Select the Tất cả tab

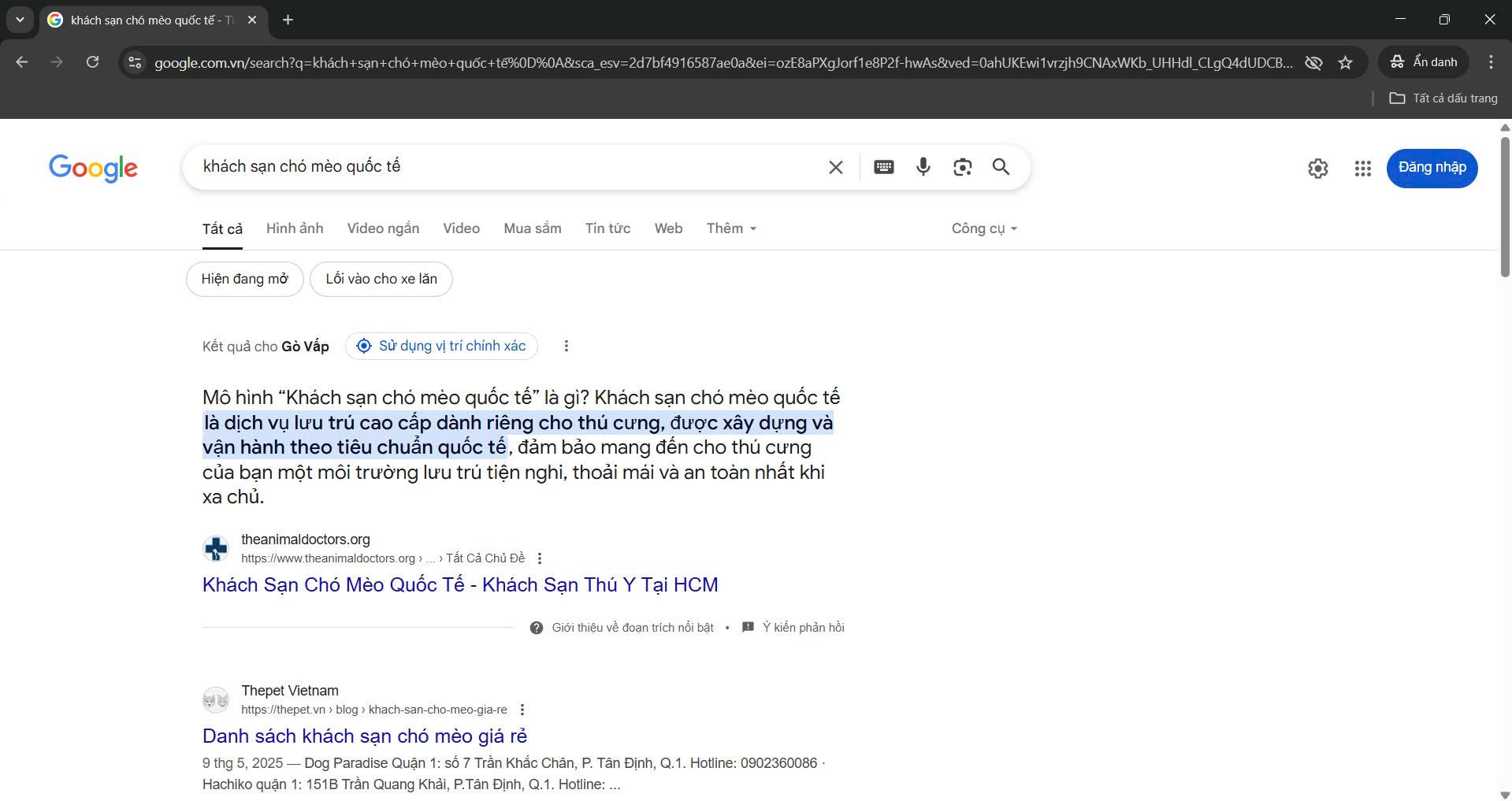click(222, 228)
